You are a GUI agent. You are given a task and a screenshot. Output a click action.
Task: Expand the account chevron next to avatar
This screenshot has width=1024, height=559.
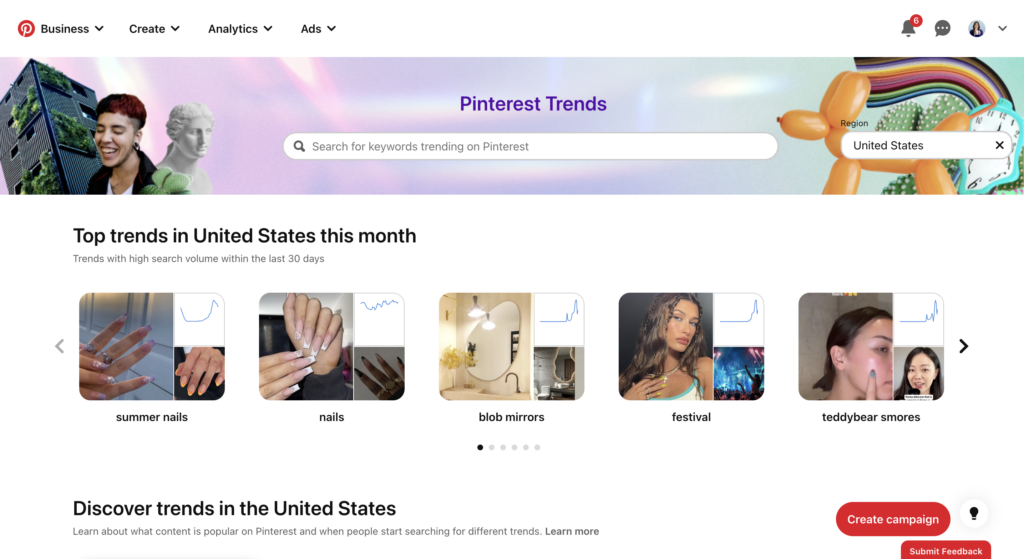tap(1003, 29)
